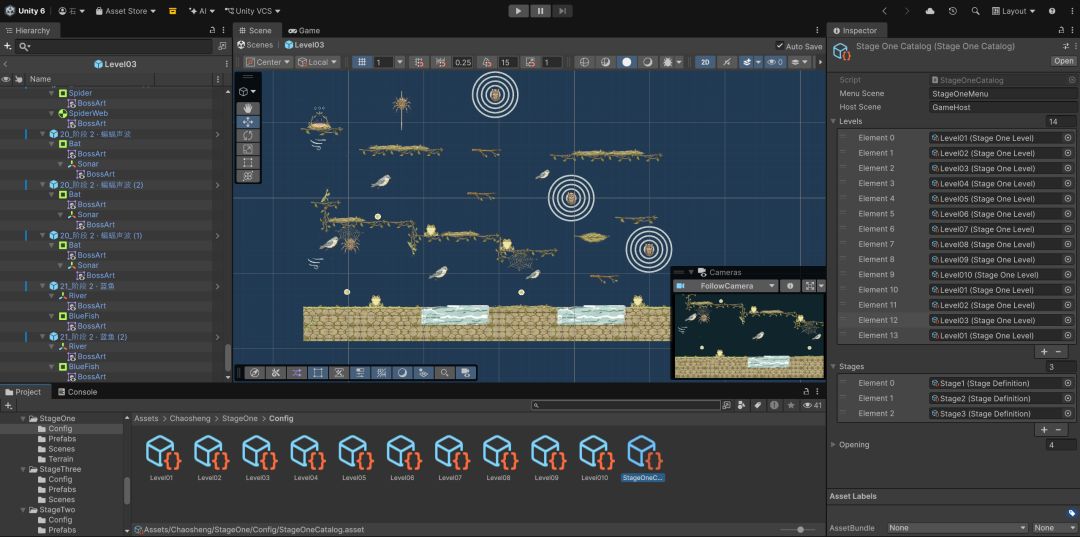Open the global search magnifier in top bar
This screenshot has height=537, width=1080.
click(975, 11)
